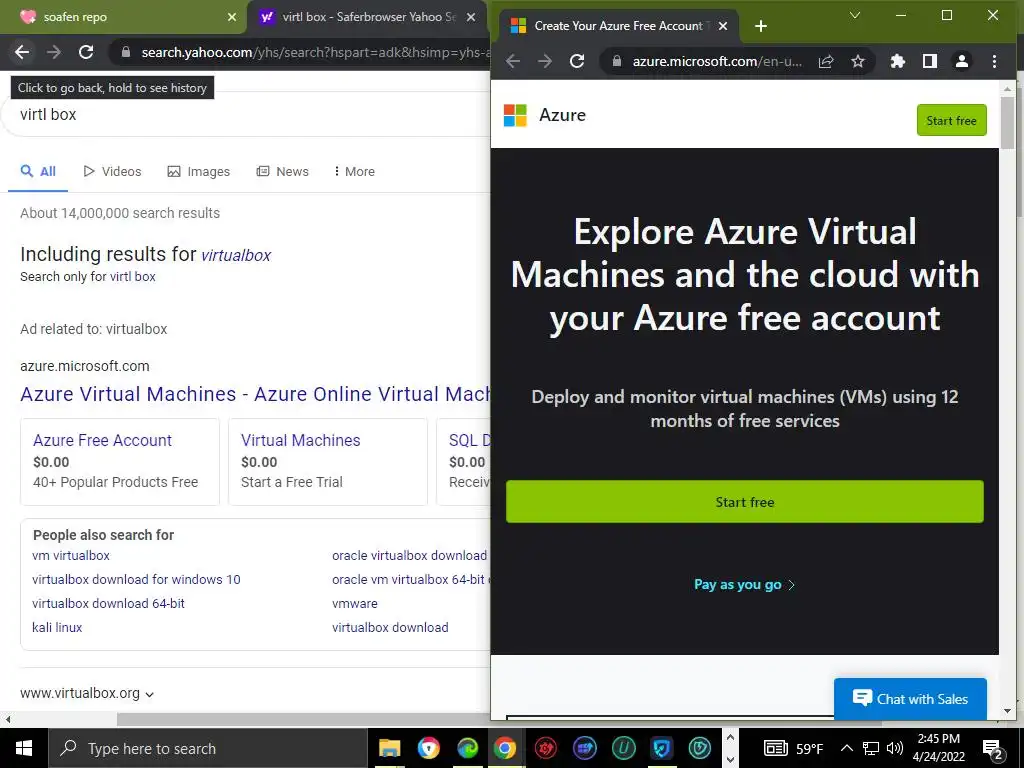
Task: Open the 59°F weather widget
Action: pyautogui.click(x=794, y=748)
